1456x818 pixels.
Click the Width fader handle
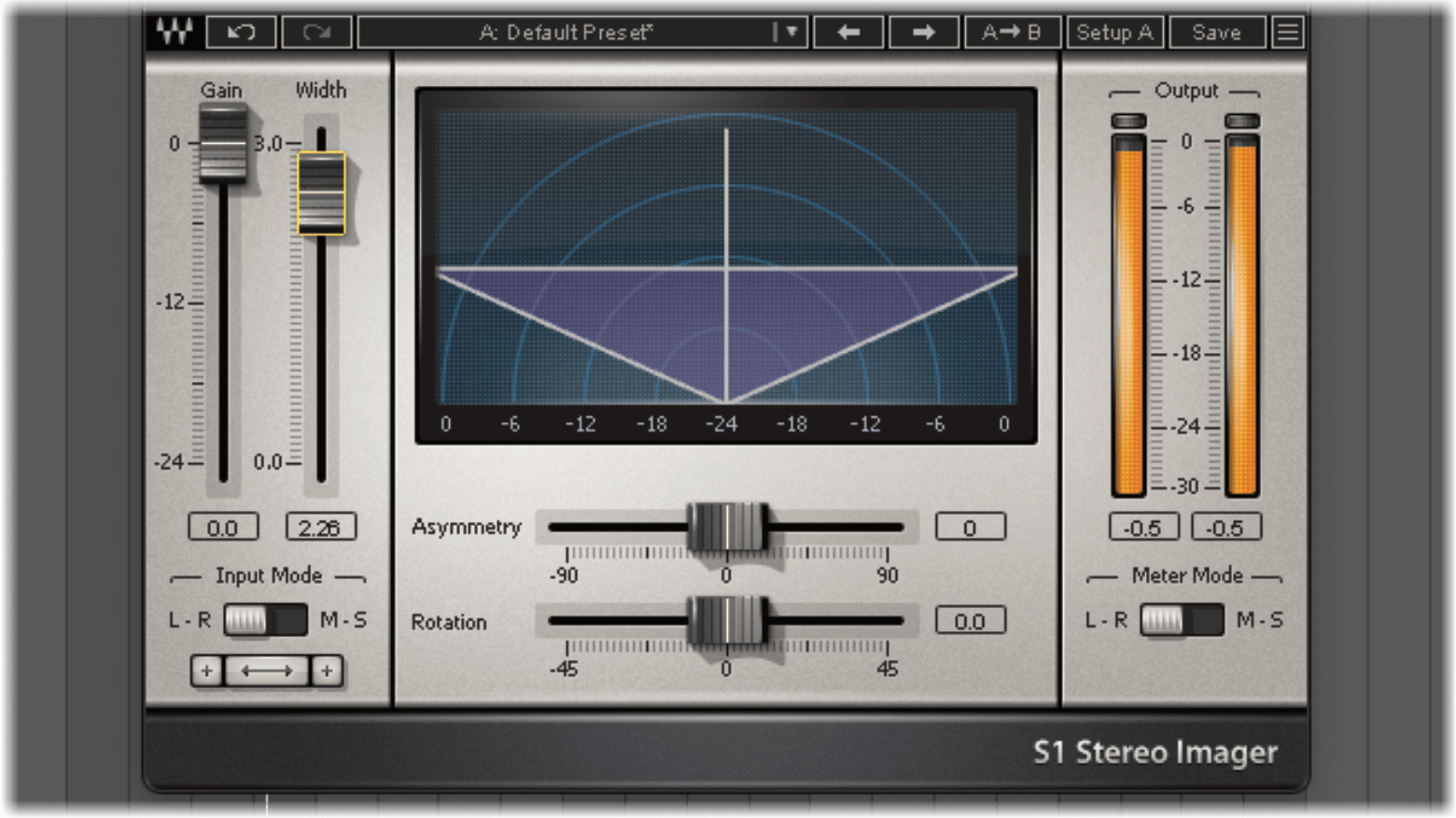(x=321, y=193)
